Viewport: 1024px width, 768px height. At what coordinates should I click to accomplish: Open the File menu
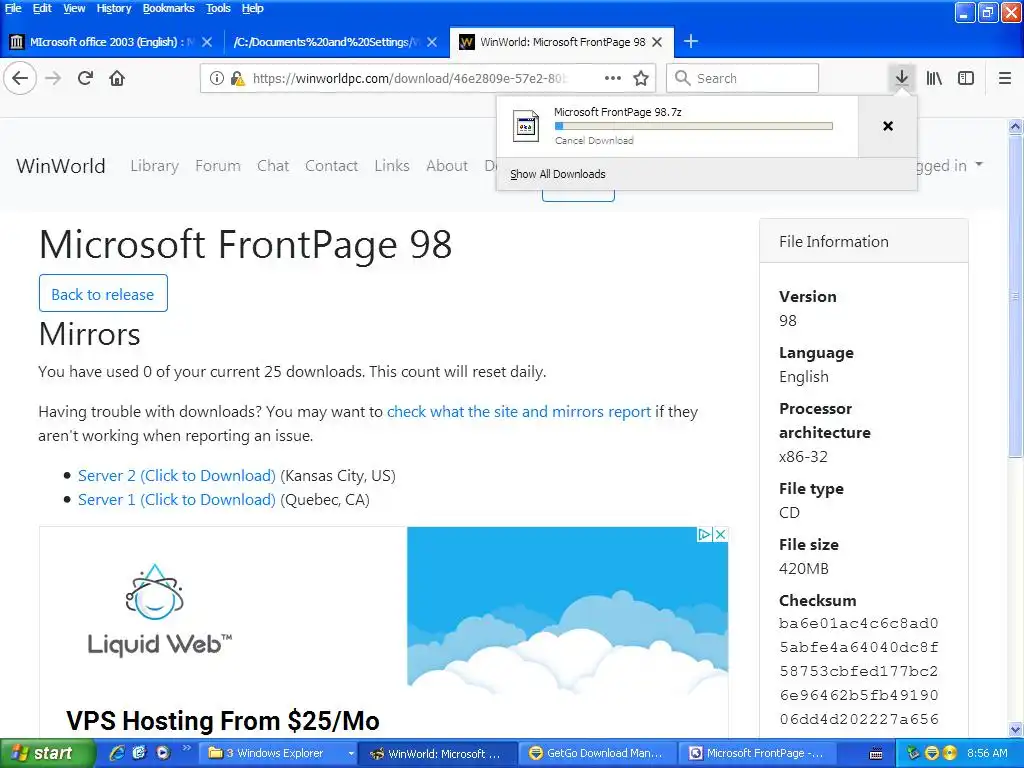coord(13,8)
